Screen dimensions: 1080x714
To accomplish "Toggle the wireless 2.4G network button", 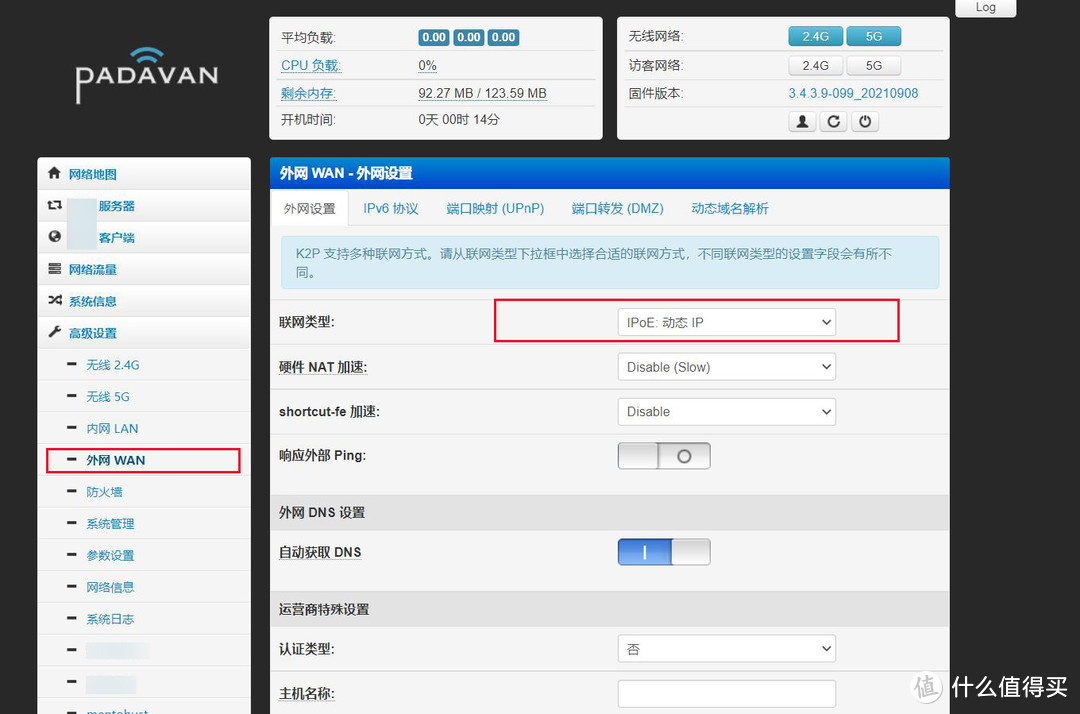I will (816, 36).
